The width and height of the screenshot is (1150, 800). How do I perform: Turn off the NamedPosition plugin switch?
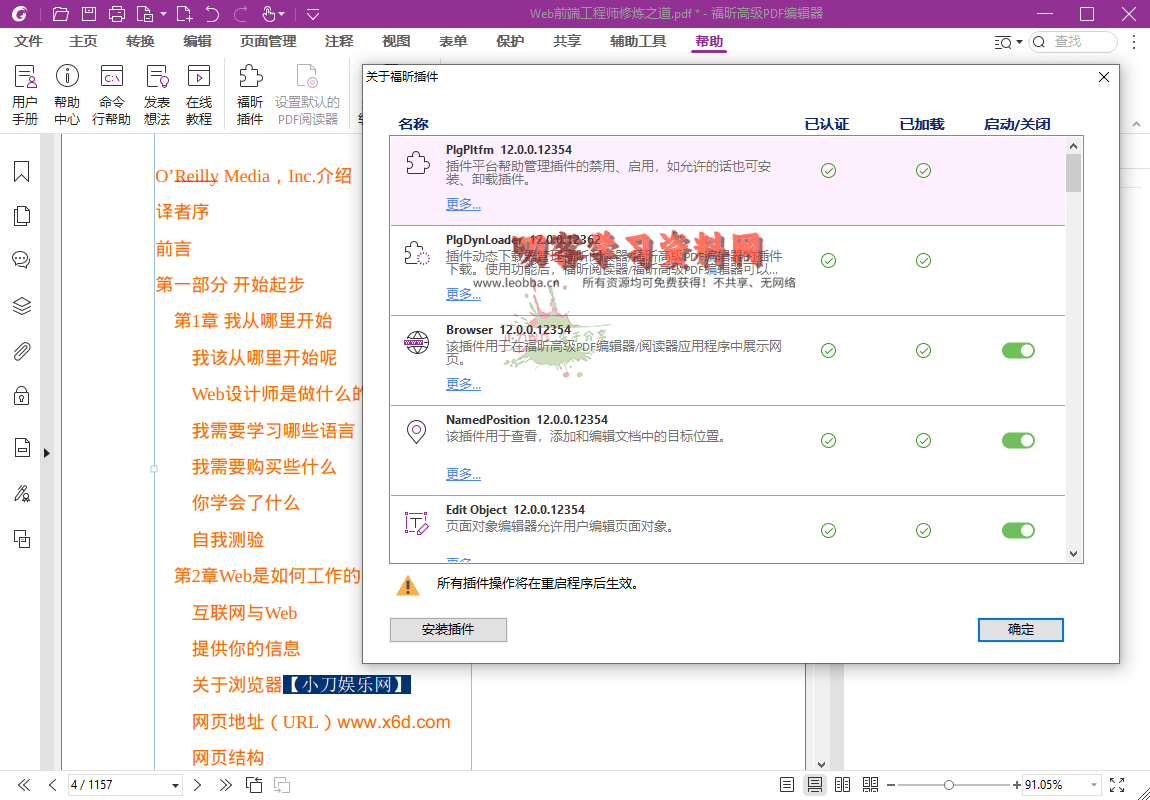coord(1018,440)
